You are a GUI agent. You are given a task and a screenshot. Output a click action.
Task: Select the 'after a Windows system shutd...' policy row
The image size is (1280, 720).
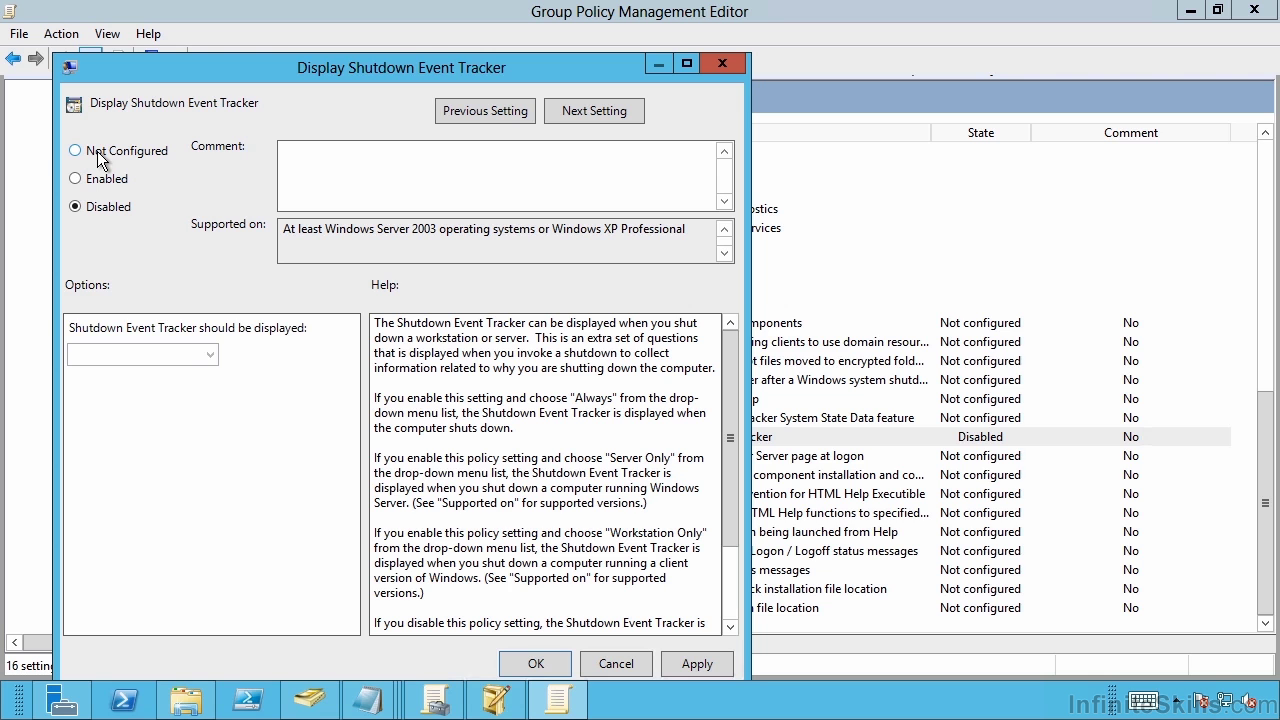click(990, 380)
